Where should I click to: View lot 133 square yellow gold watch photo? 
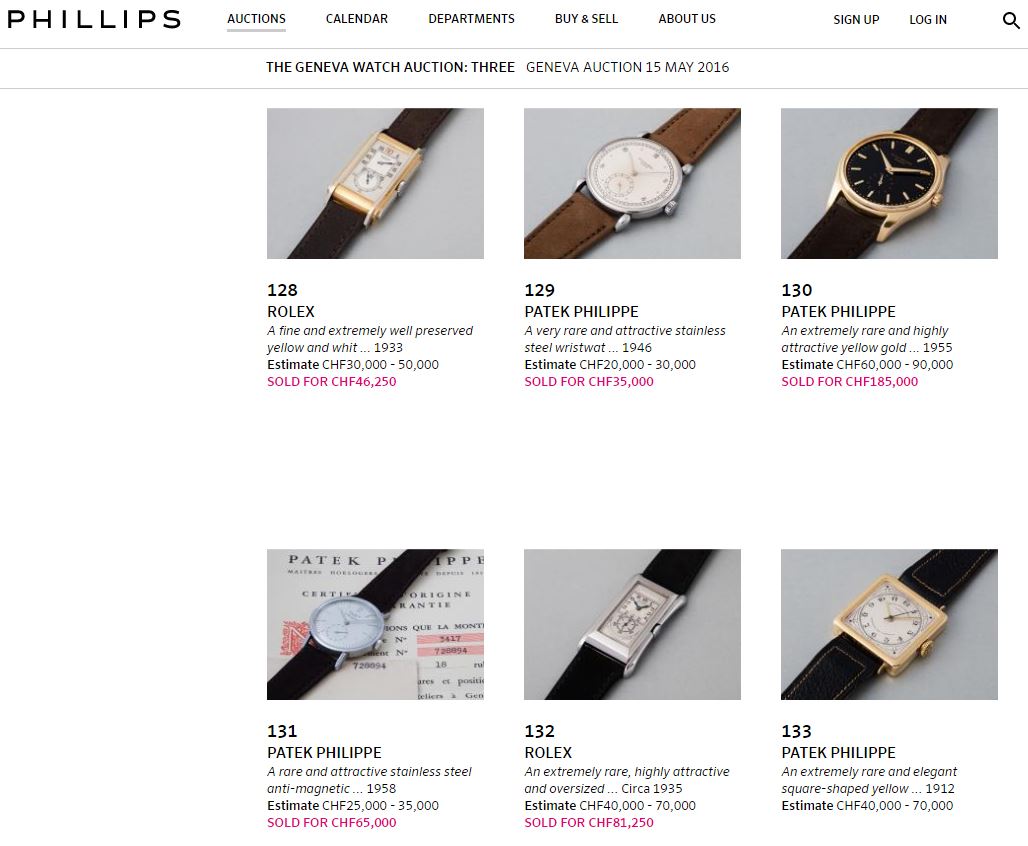pyautogui.click(x=889, y=624)
